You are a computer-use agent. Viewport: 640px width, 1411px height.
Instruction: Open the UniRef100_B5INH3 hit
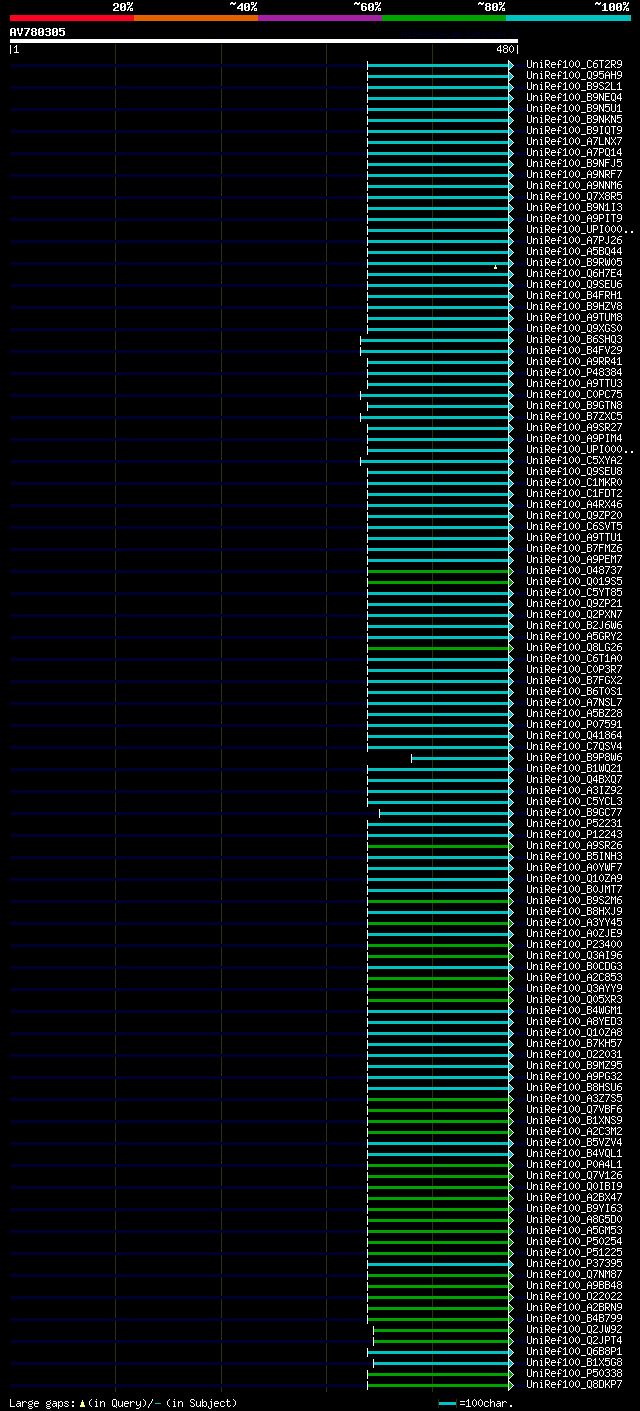point(574,856)
